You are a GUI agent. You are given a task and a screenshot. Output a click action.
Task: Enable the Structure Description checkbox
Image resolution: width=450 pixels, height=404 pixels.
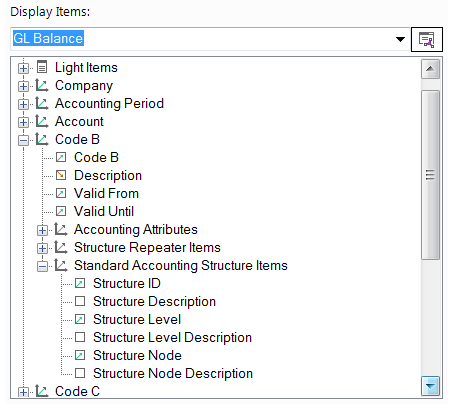pos(80,301)
